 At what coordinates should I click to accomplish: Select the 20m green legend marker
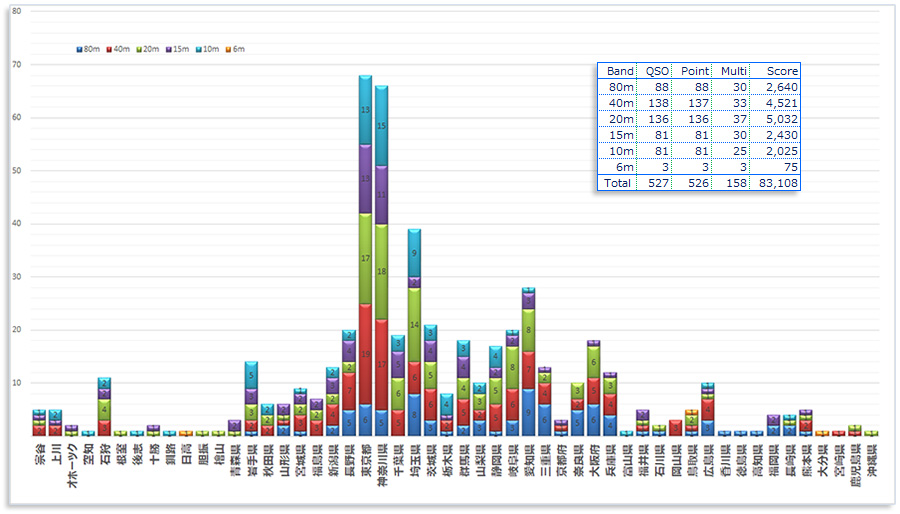pos(137,49)
